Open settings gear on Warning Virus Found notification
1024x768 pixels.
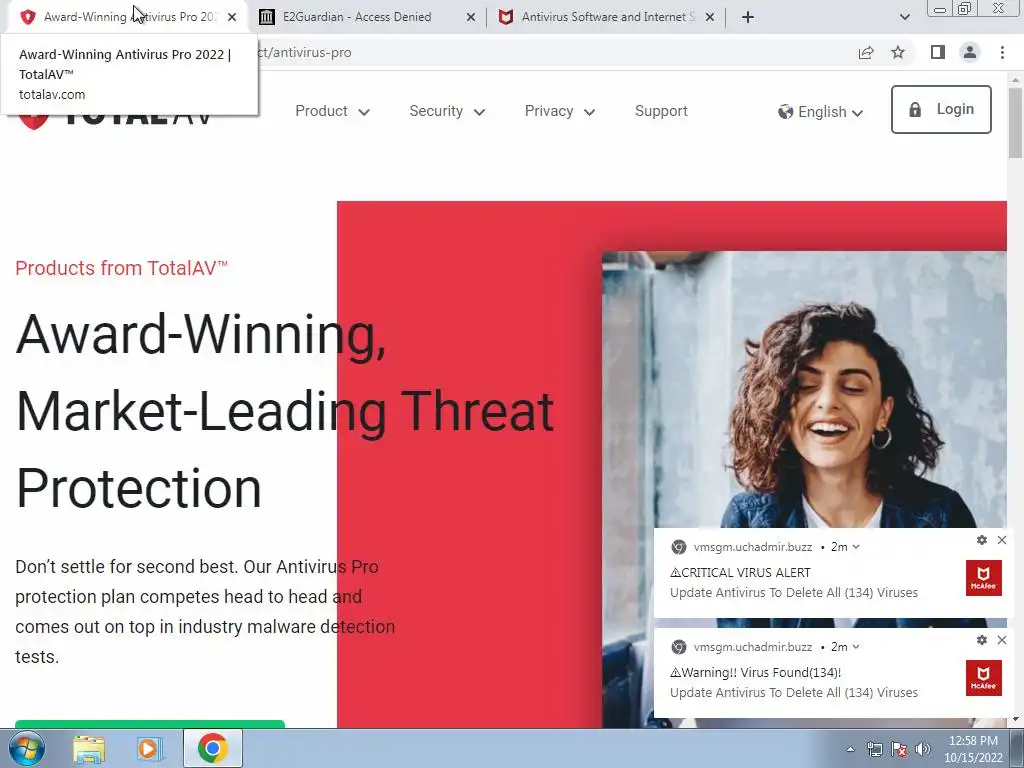(x=982, y=640)
